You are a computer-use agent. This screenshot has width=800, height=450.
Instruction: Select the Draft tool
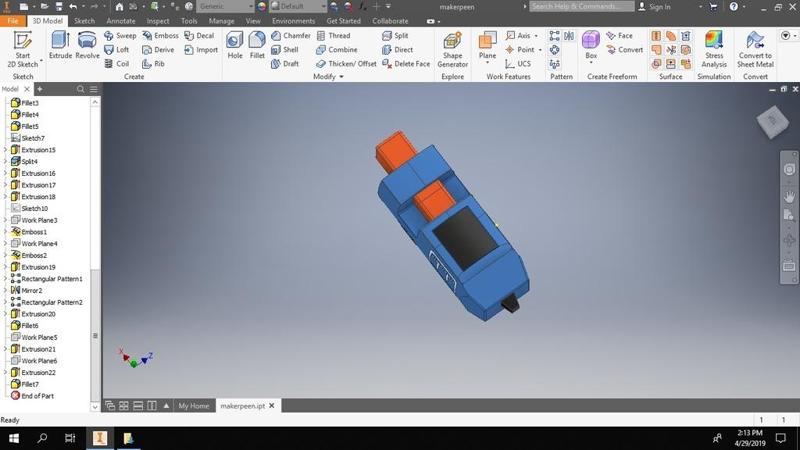coord(285,64)
